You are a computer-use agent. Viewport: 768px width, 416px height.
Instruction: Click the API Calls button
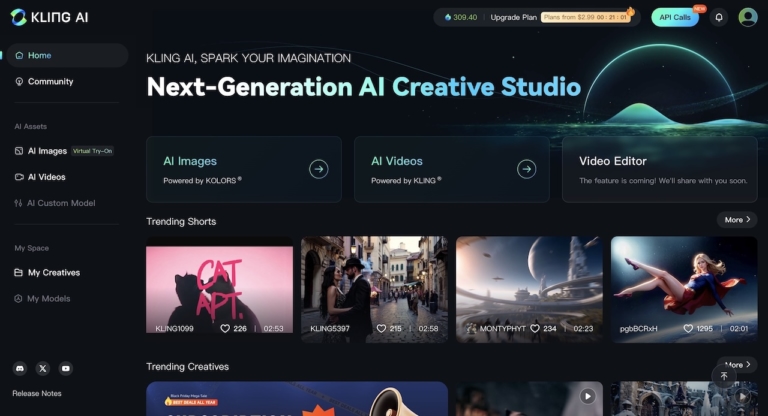click(674, 17)
